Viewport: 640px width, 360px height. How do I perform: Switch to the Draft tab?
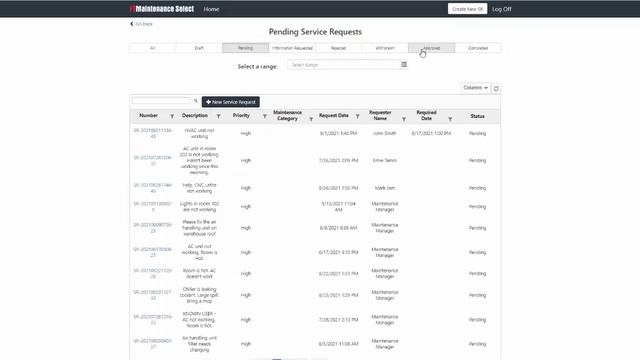click(x=199, y=48)
